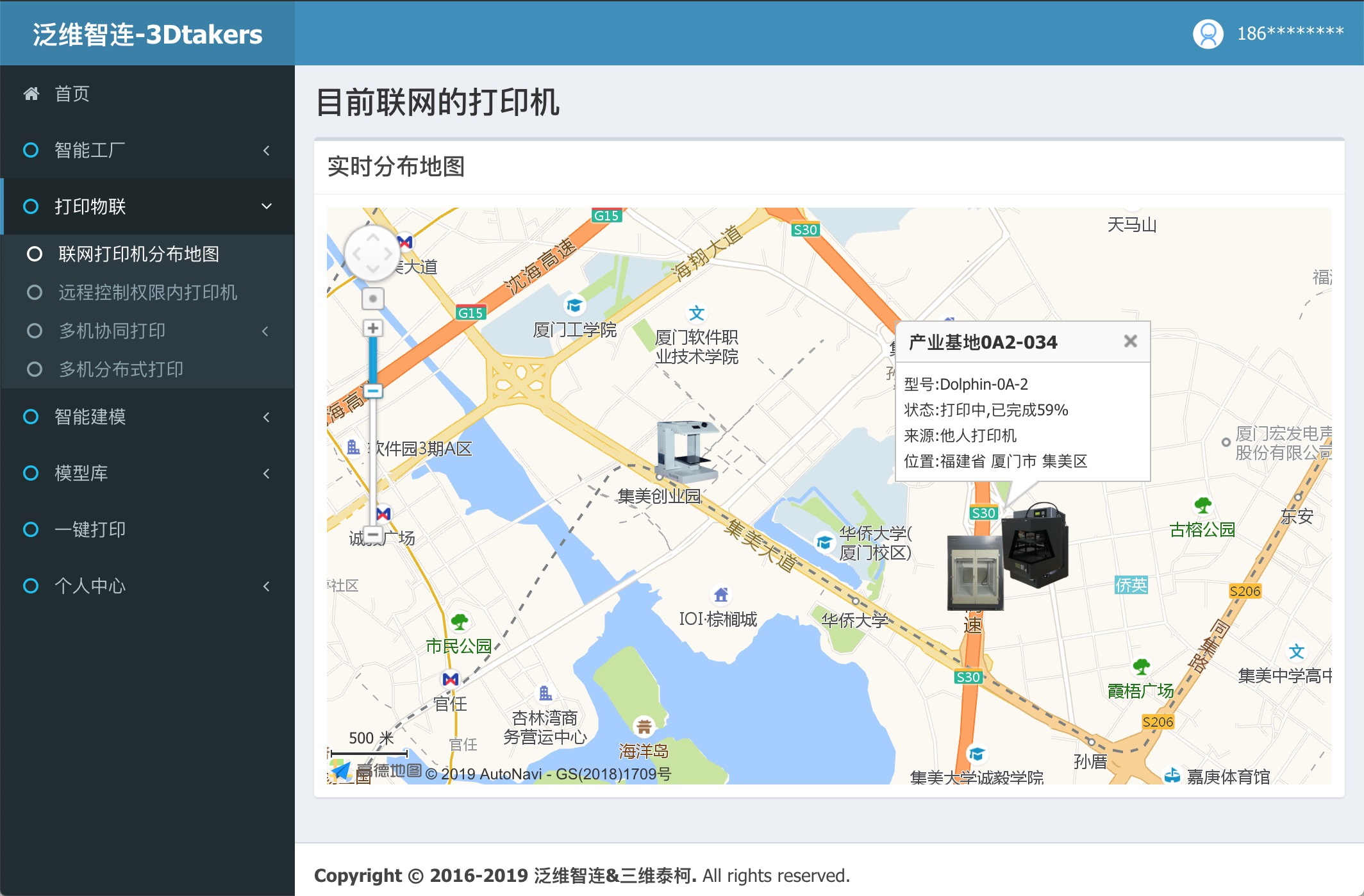The width and height of the screenshot is (1364, 896).
Task: Click the 型号:Dolphin-0A-2 text in popup
Action: point(966,384)
